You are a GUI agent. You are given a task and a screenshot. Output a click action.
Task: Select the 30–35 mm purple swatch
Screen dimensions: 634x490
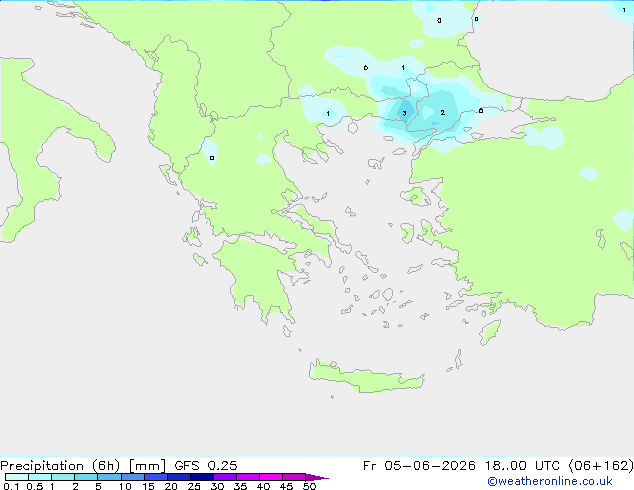[224, 477]
